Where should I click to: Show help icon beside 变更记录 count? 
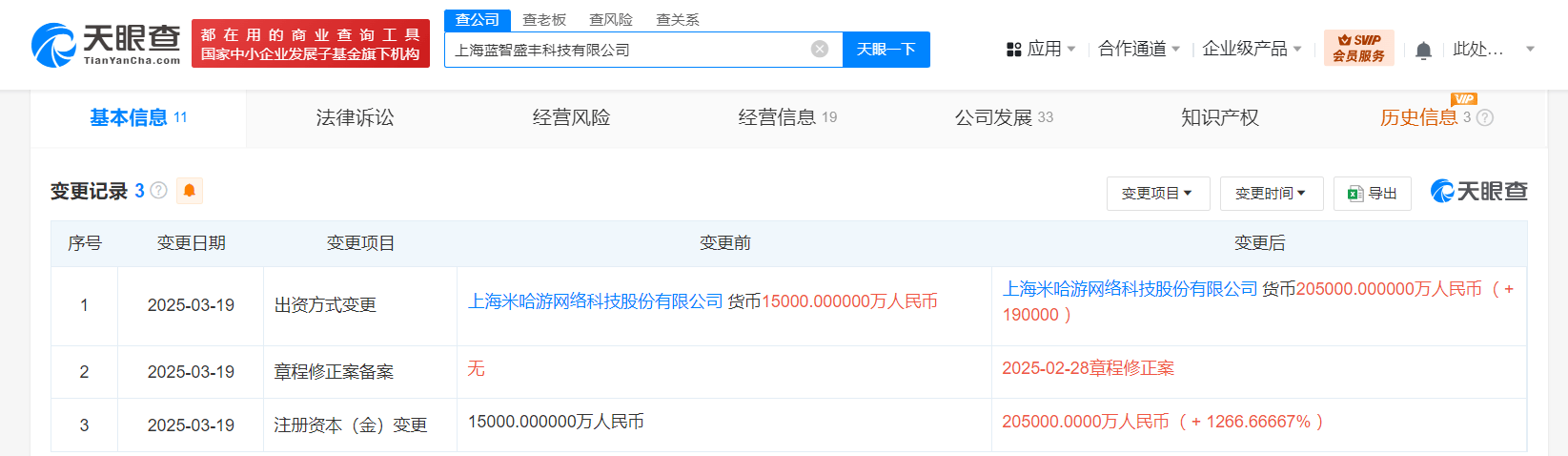click(159, 191)
